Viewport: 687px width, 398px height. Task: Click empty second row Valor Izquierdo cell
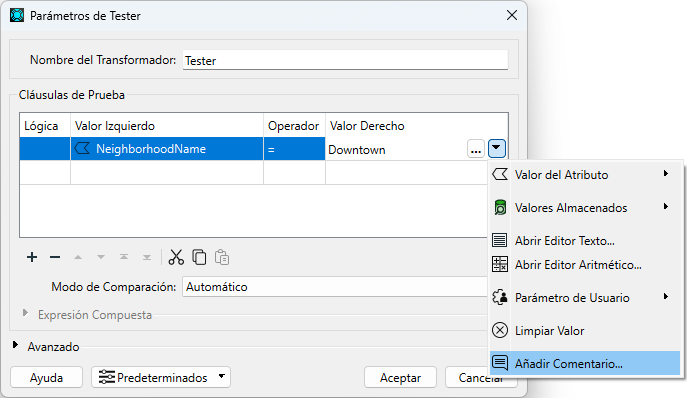166,172
